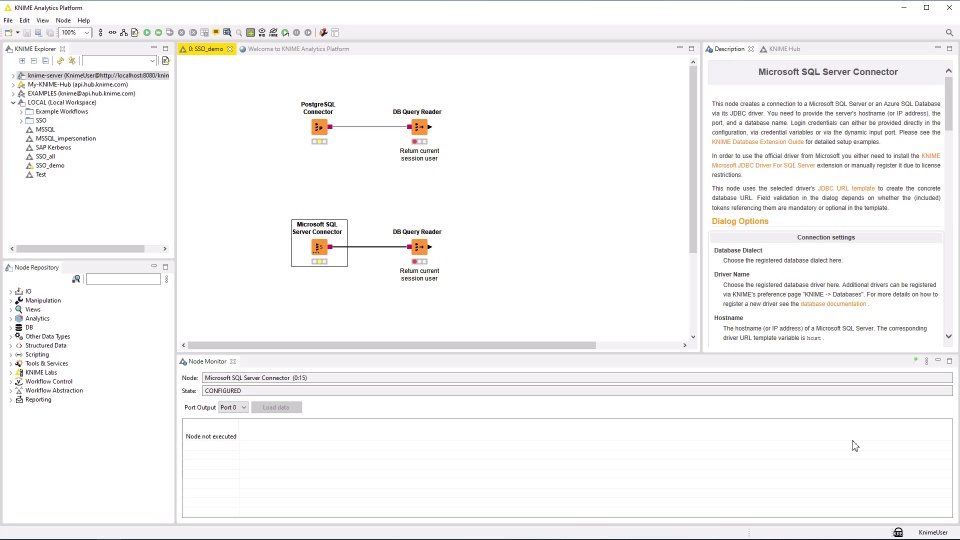Select the Microsoft SQL Server Connector node

[319, 247]
